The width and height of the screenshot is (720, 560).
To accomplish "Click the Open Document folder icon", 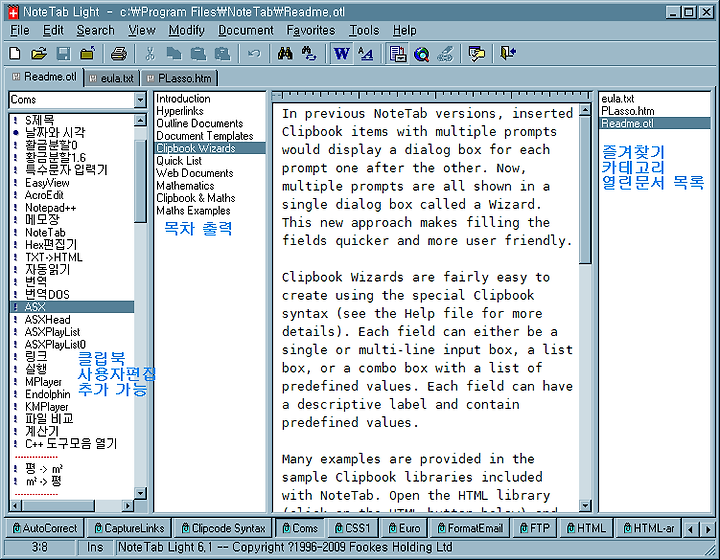I will (39, 54).
